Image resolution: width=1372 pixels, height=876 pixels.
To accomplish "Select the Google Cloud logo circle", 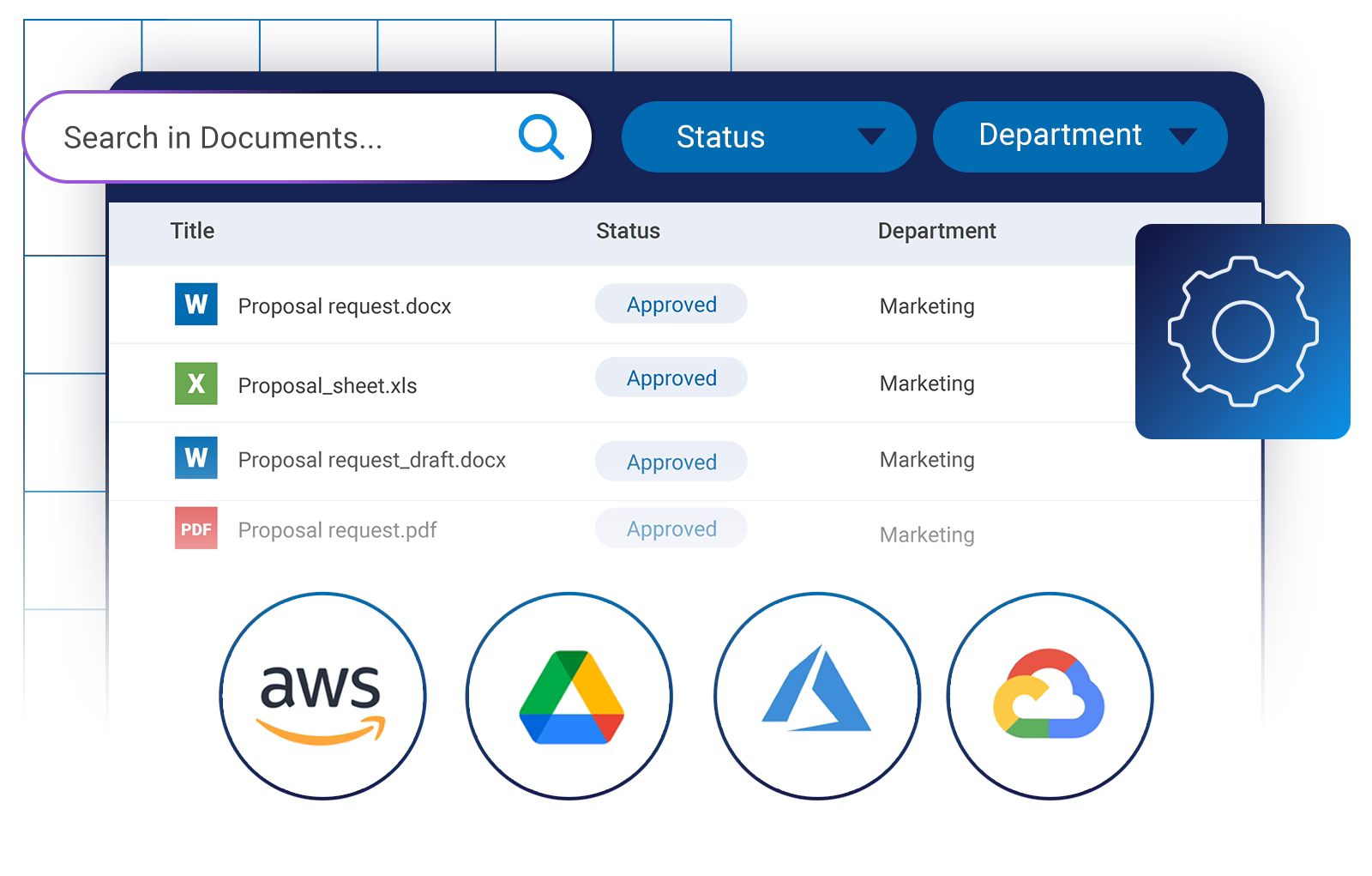I will click(x=1050, y=696).
